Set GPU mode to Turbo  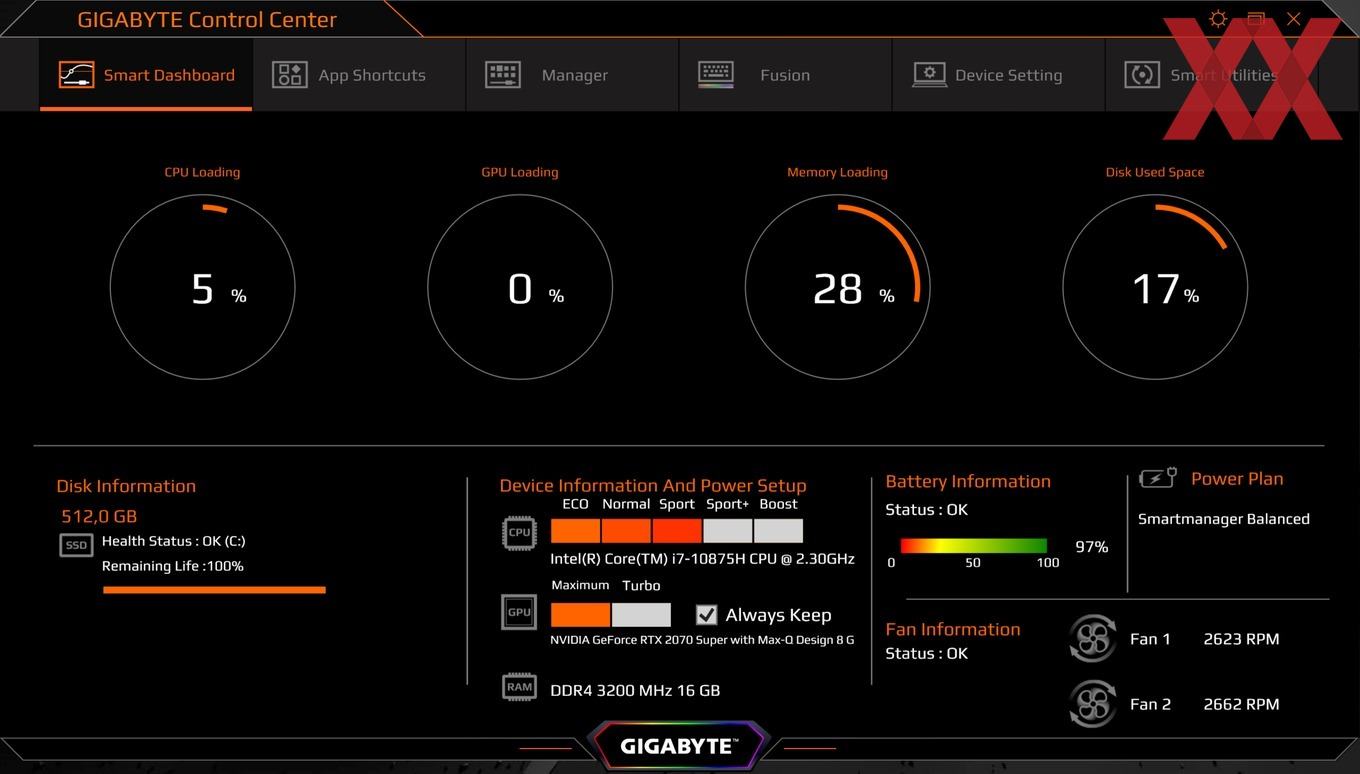coord(641,614)
